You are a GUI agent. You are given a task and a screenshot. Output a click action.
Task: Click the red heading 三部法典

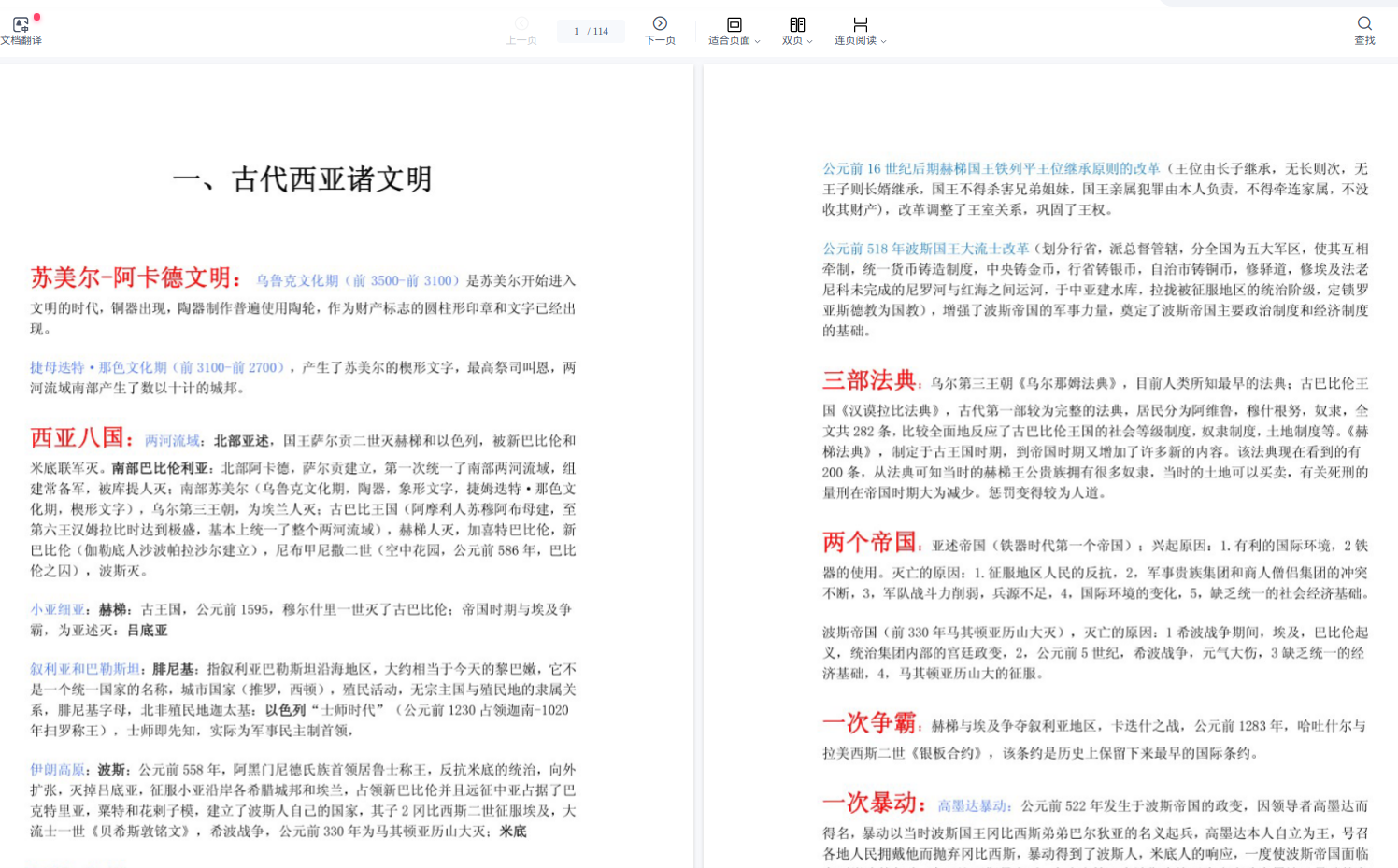(868, 380)
